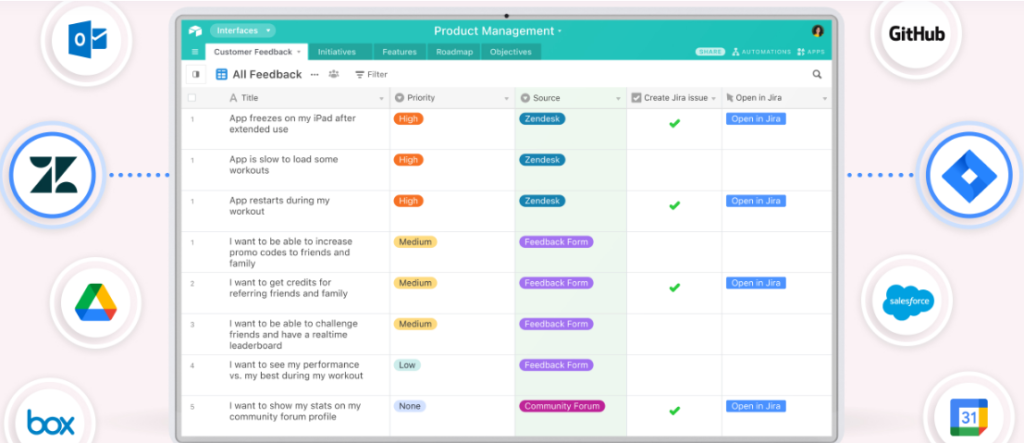Image resolution: width=1024 pixels, height=443 pixels.
Task: Switch to the Features tab
Action: pyautogui.click(x=400, y=52)
